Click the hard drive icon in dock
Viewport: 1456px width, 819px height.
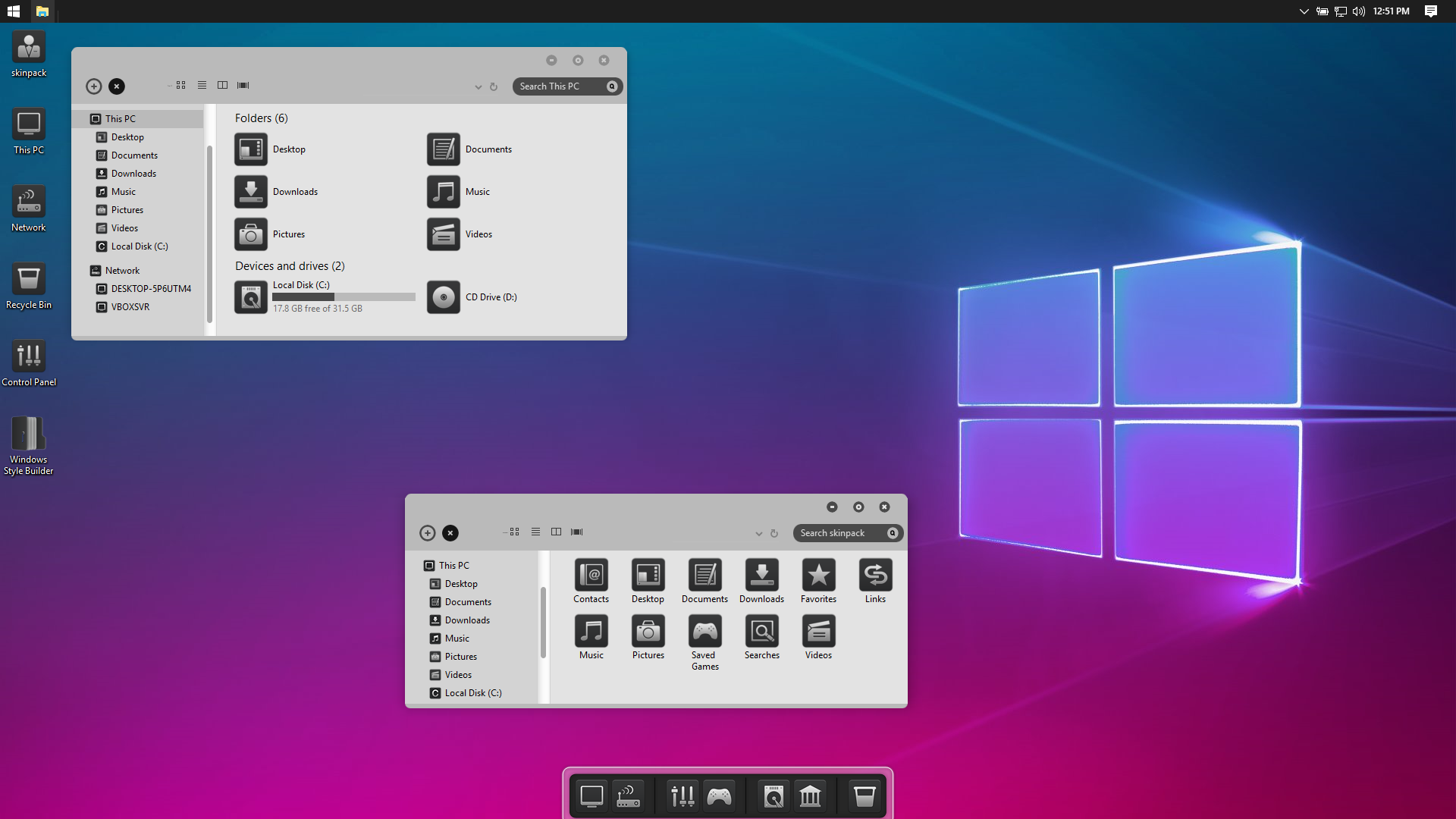(773, 796)
